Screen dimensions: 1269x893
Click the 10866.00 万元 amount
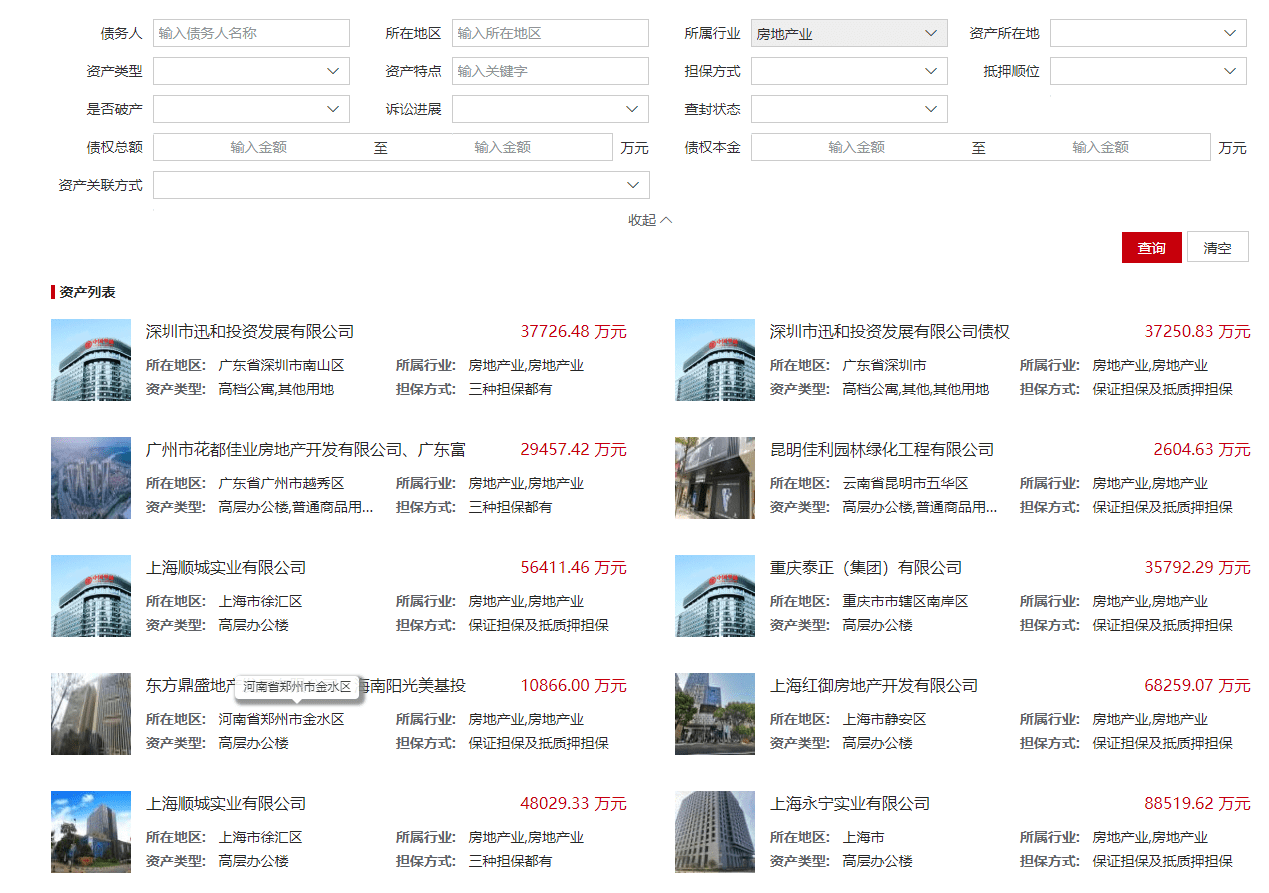point(573,686)
